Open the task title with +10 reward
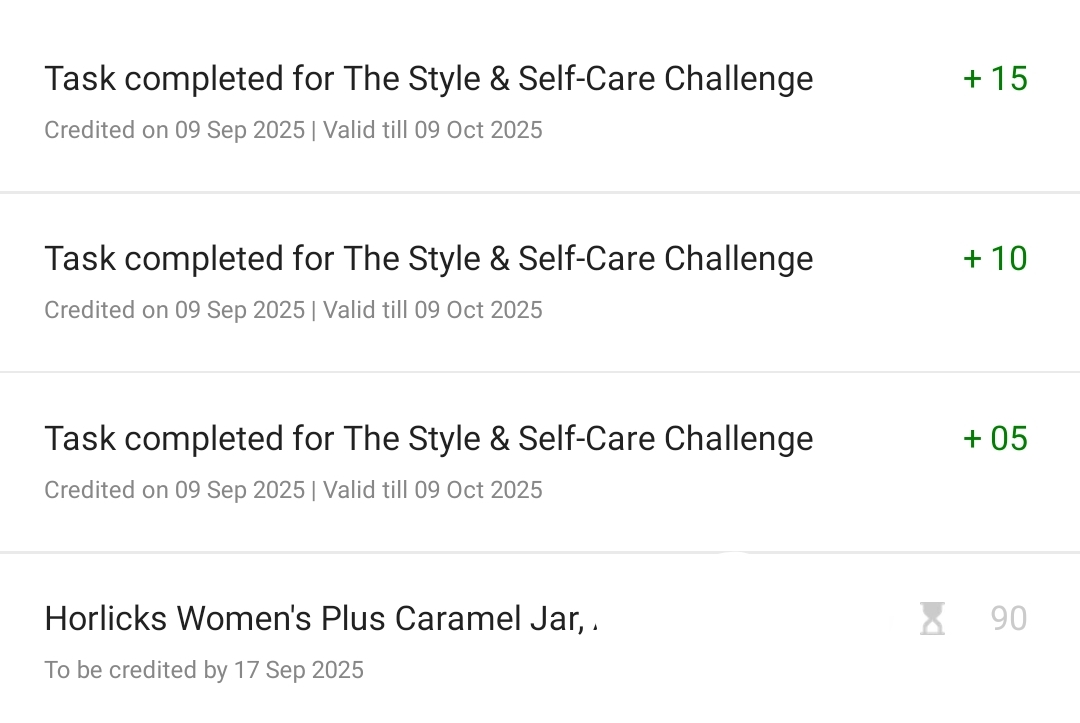 [428, 259]
